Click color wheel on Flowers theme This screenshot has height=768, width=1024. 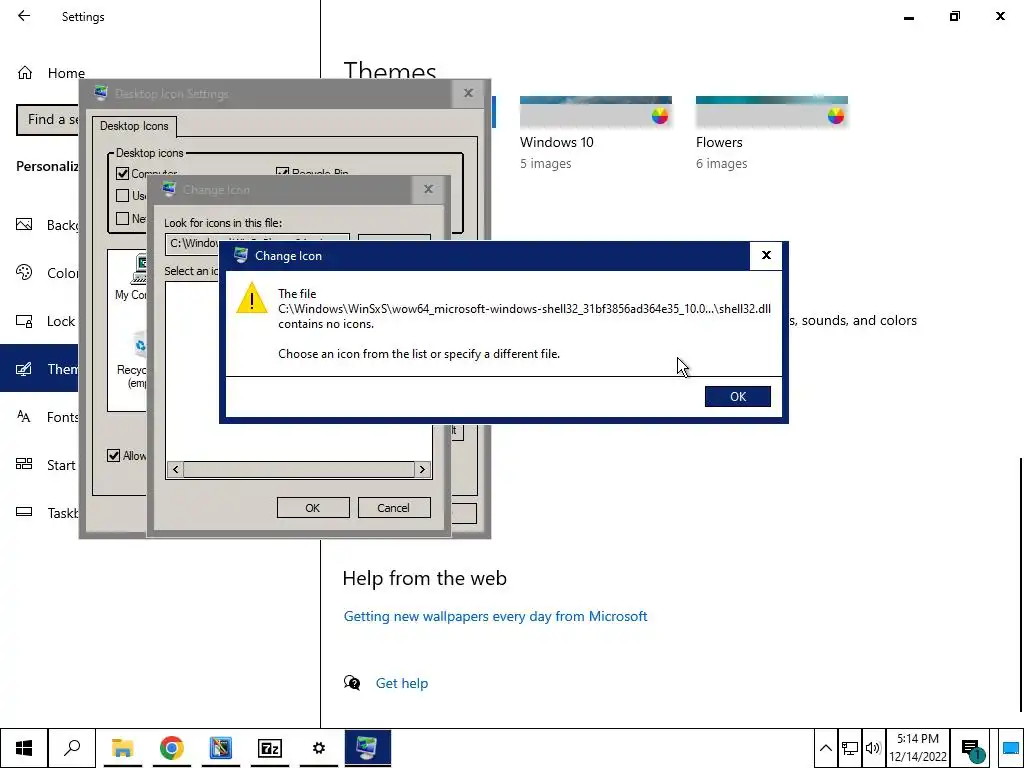(x=836, y=116)
